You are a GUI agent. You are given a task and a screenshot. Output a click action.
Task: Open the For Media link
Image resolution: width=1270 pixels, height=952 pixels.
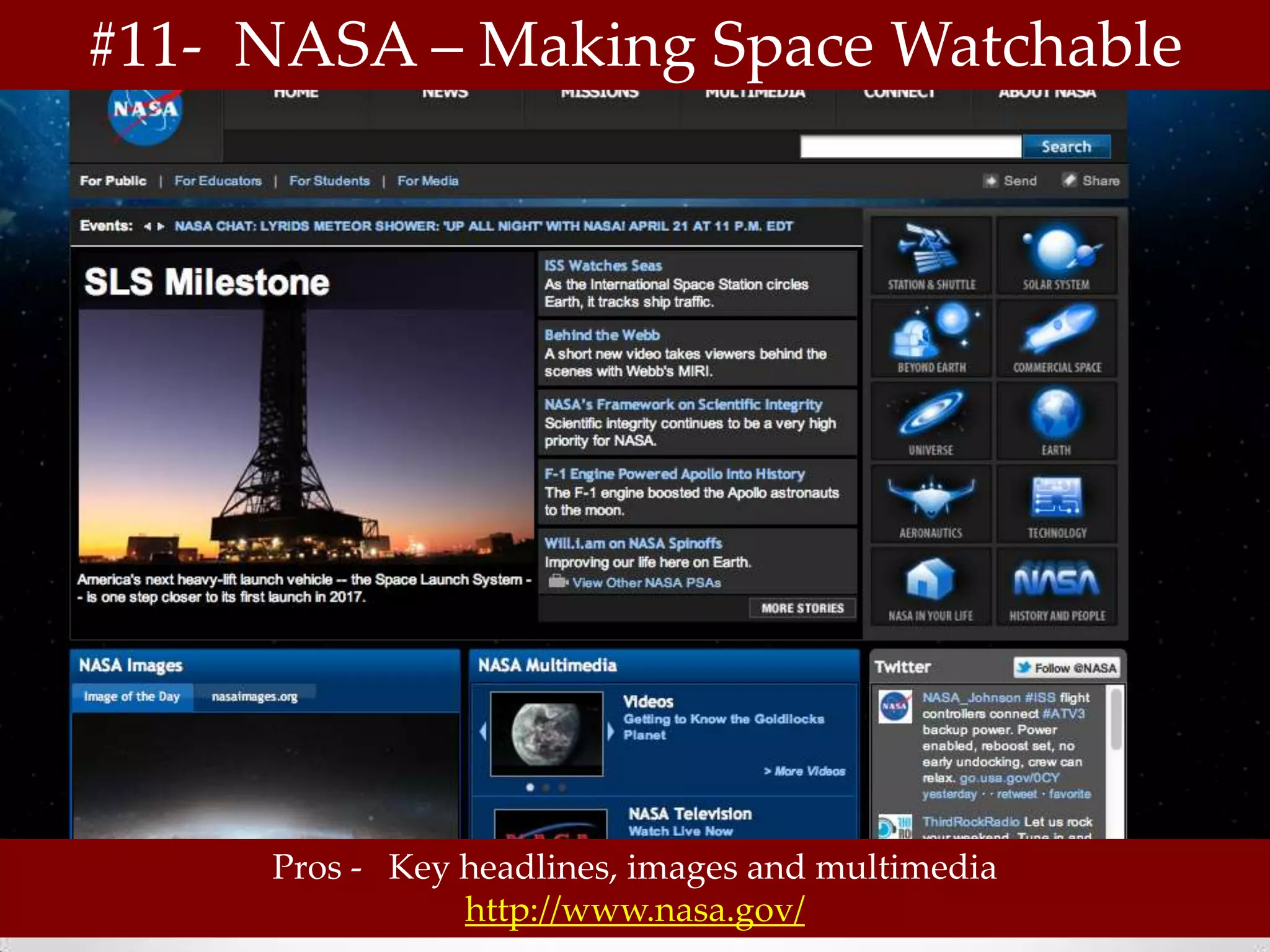pos(428,181)
